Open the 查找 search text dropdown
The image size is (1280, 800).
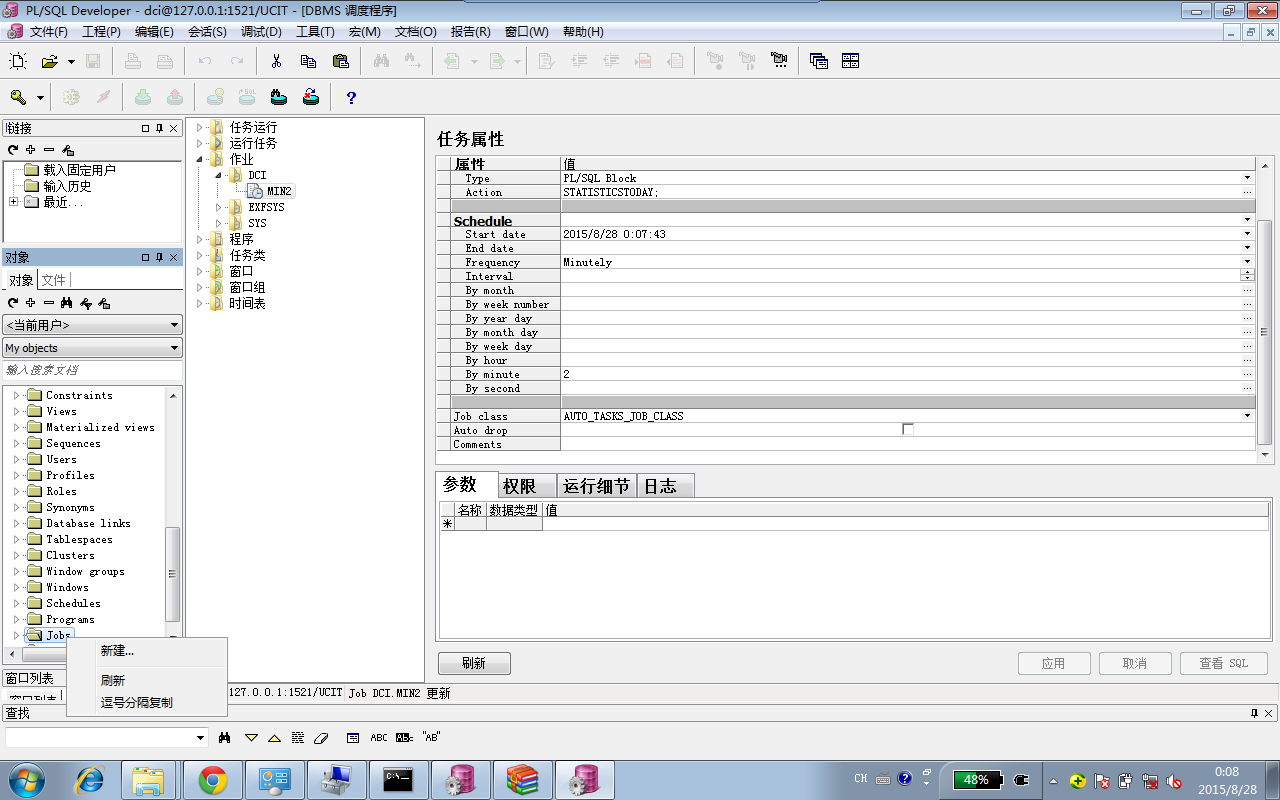click(x=201, y=738)
